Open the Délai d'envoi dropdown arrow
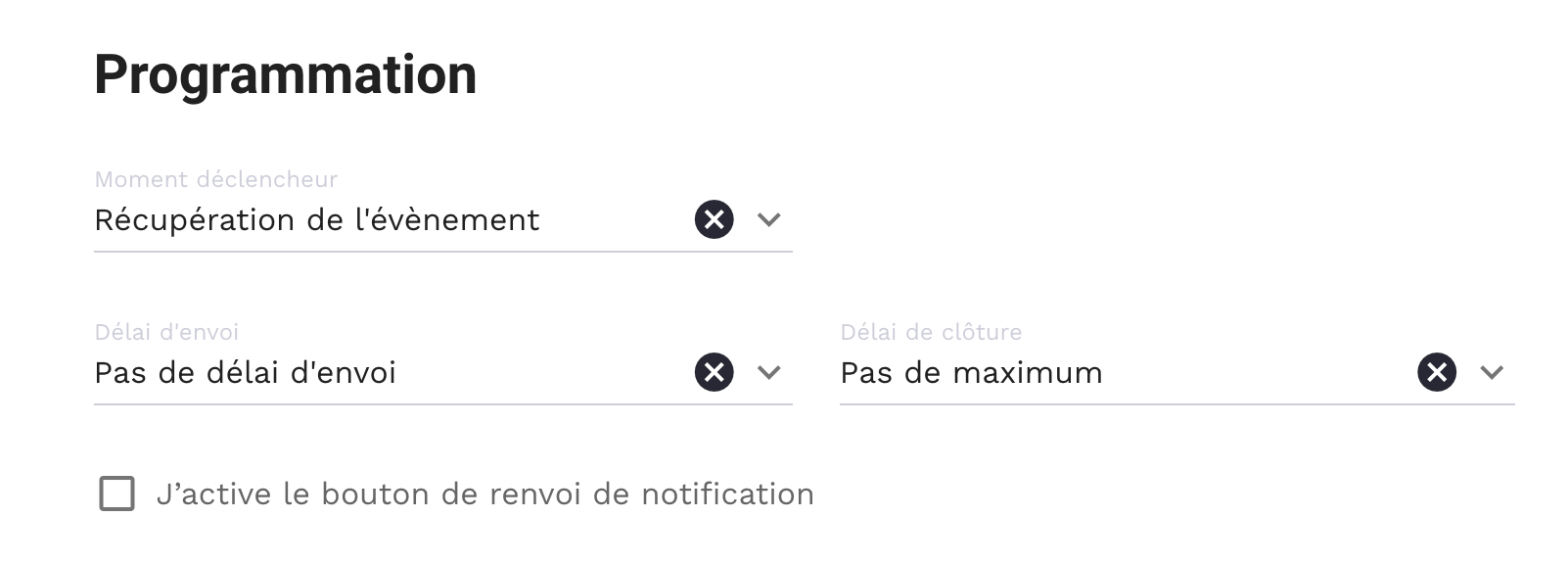Viewport: 1568px width, 564px height. (x=769, y=372)
